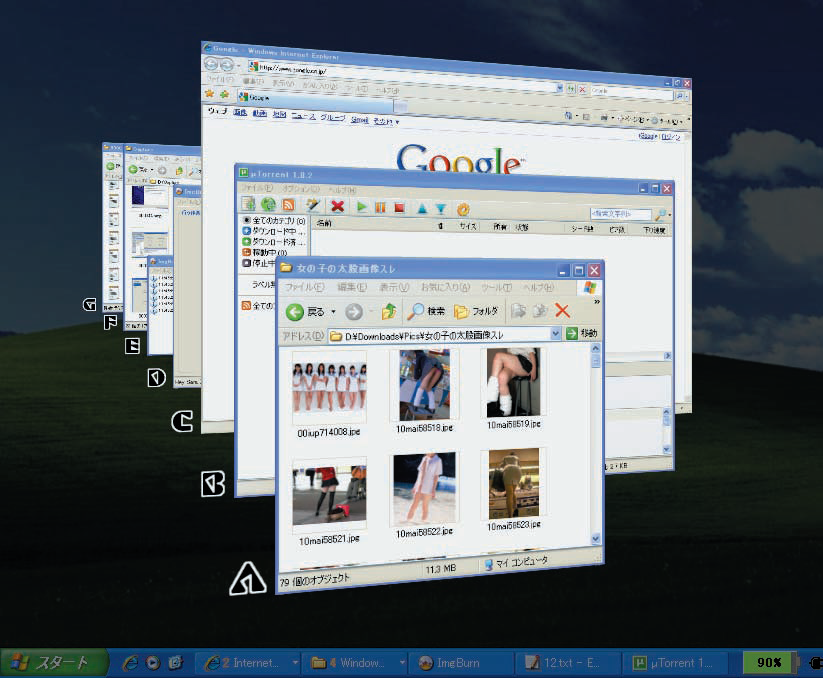Viewport: 823px width, 678px height.
Task: Select ダウンロード中 category in µTorrent sidebar
Action: coord(273,231)
